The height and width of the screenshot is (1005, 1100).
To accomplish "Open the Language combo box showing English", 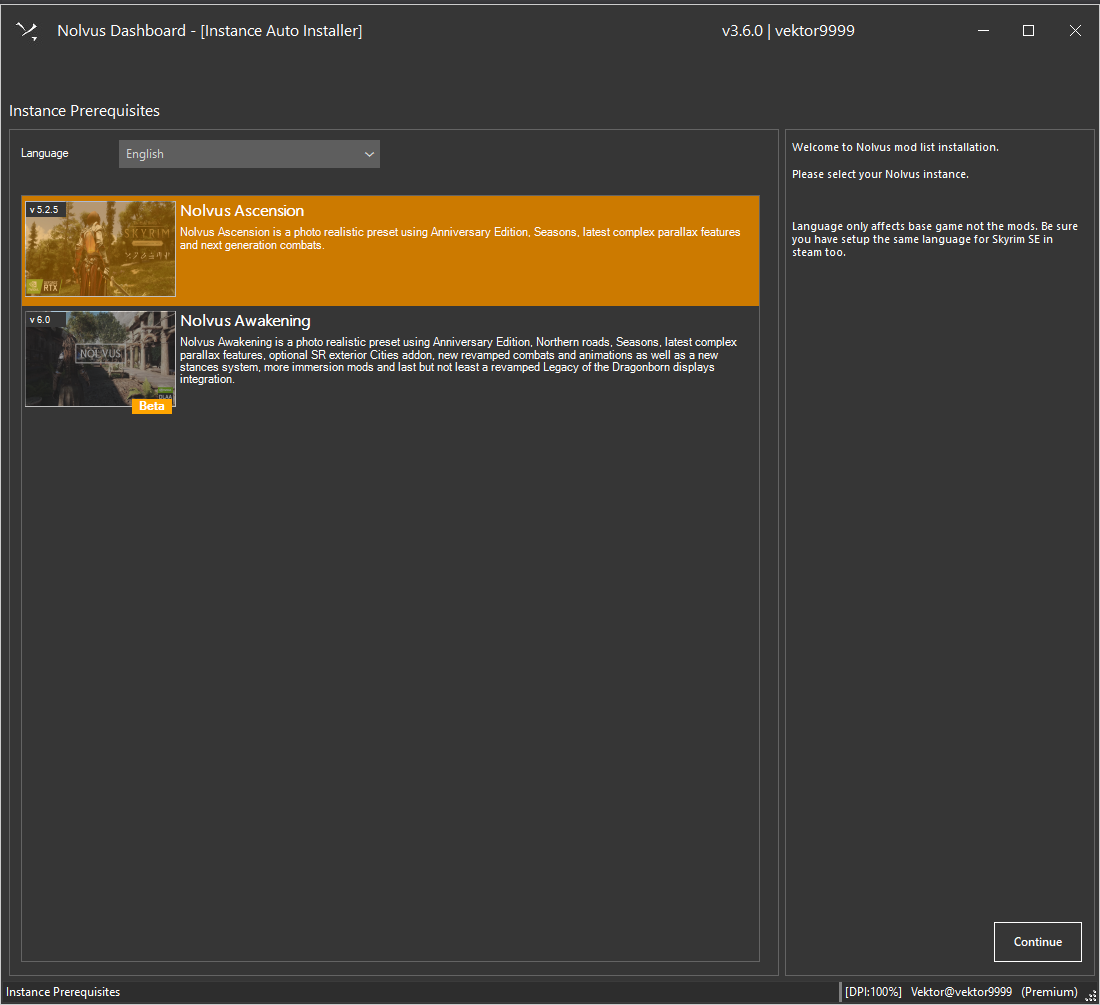I will tap(238, 154).
